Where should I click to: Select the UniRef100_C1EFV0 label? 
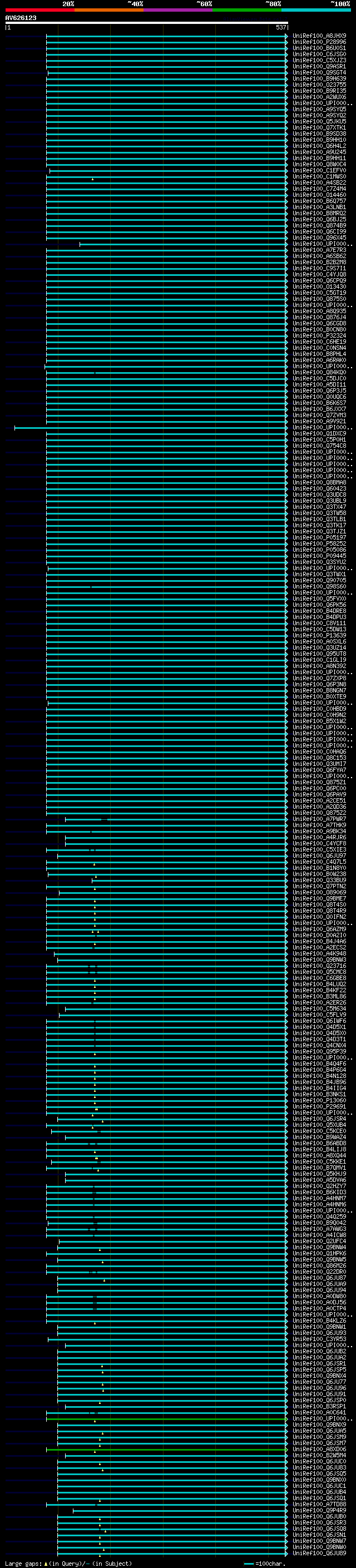pyautogui.click(x=319, y=170)
